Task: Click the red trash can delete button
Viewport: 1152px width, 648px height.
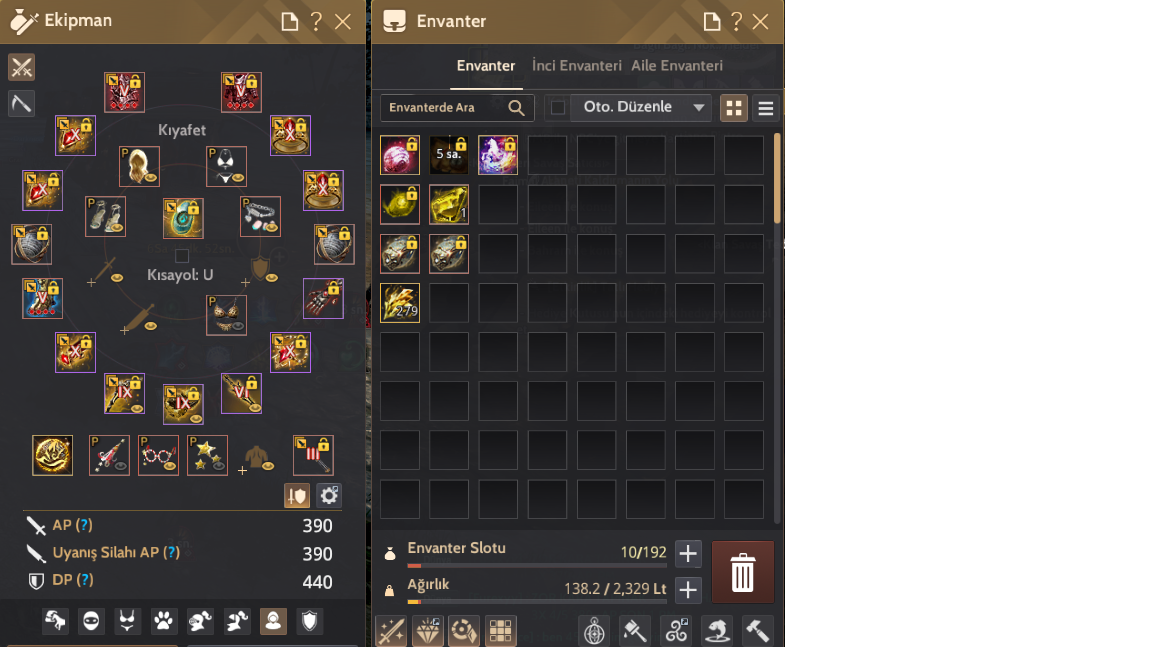Action: [742, 572]
